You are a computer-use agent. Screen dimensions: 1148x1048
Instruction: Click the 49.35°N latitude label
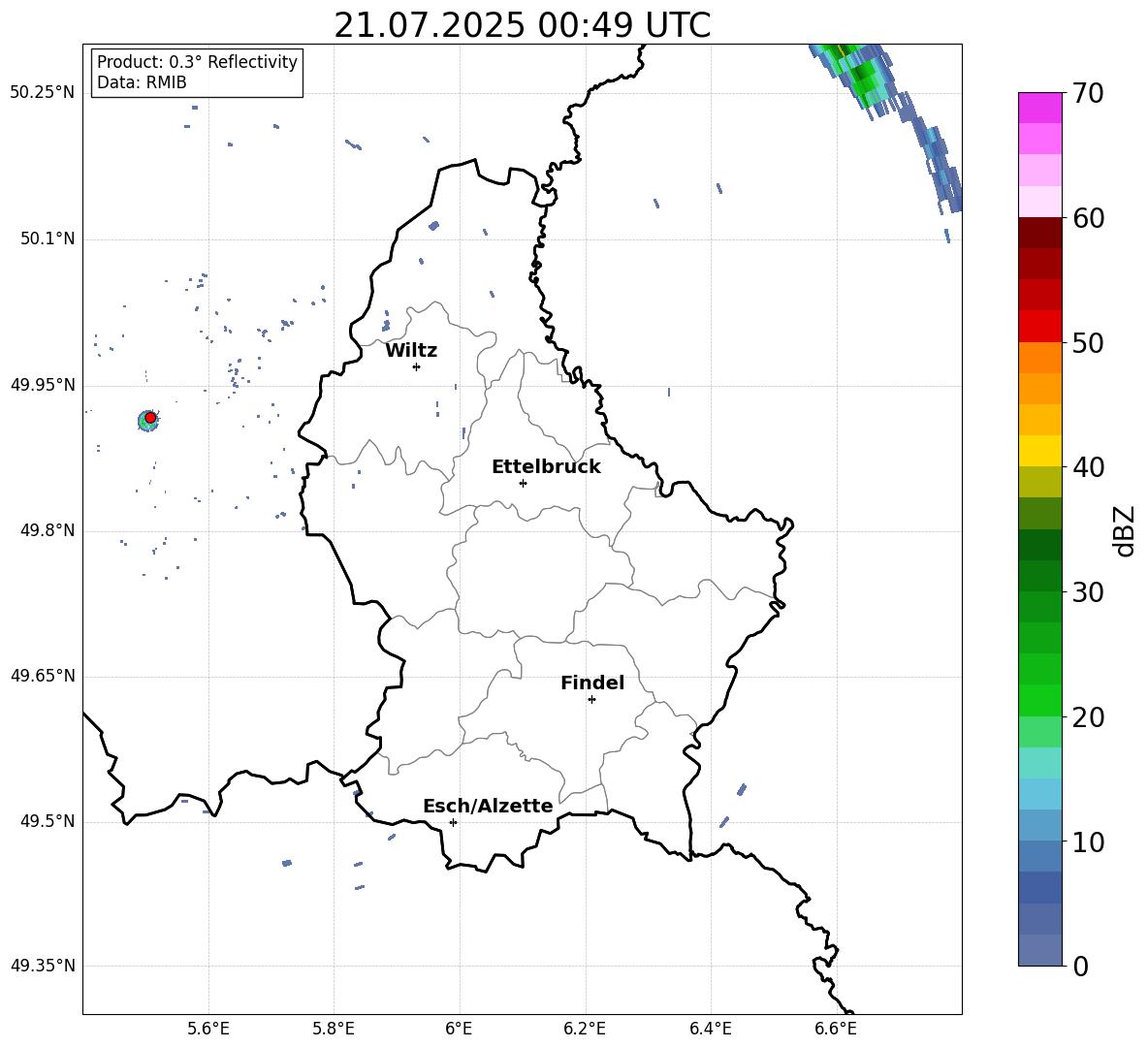(x=43, y=966)
